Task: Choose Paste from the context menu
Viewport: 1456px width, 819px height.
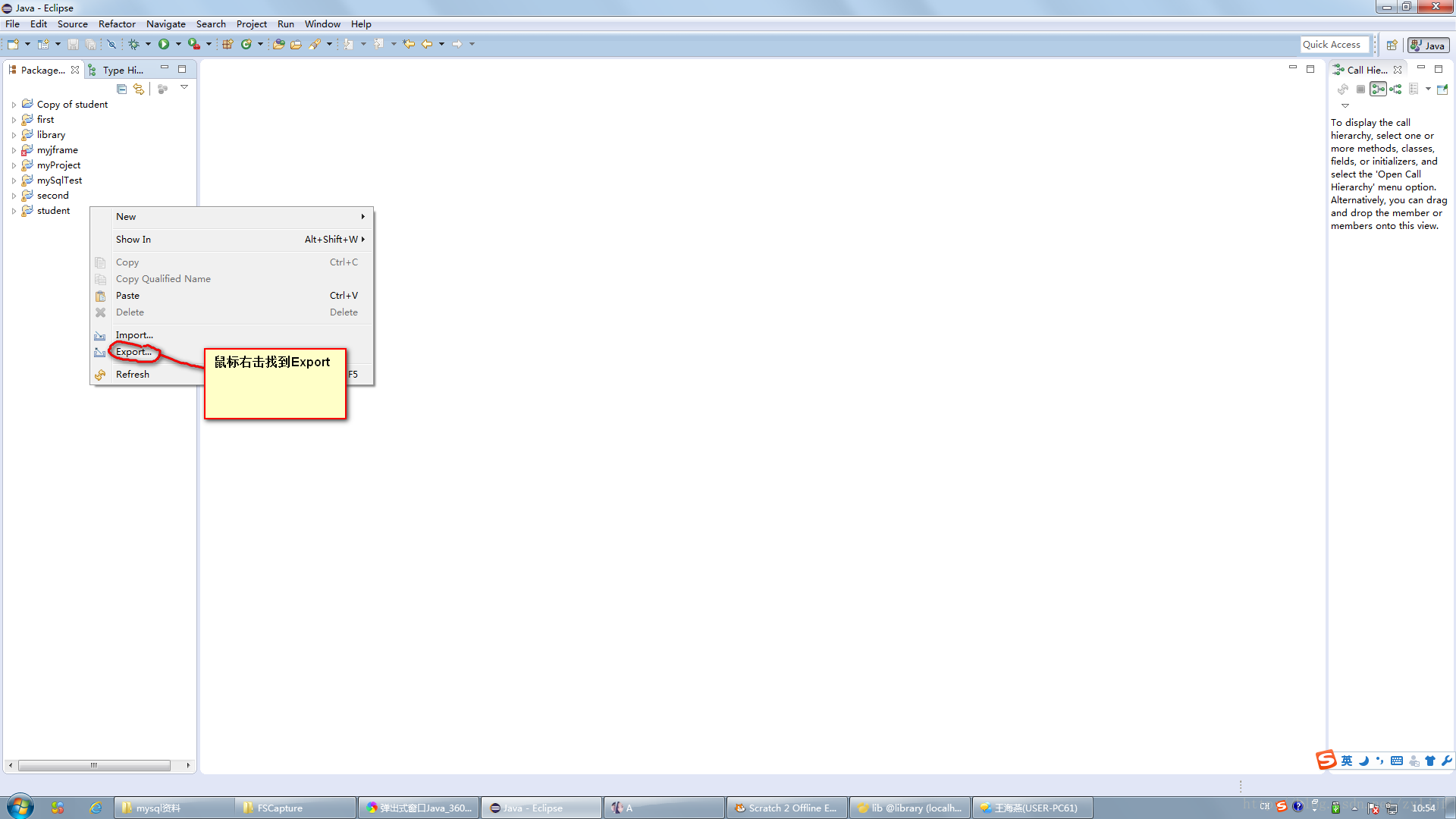Action: coord(232,296)
